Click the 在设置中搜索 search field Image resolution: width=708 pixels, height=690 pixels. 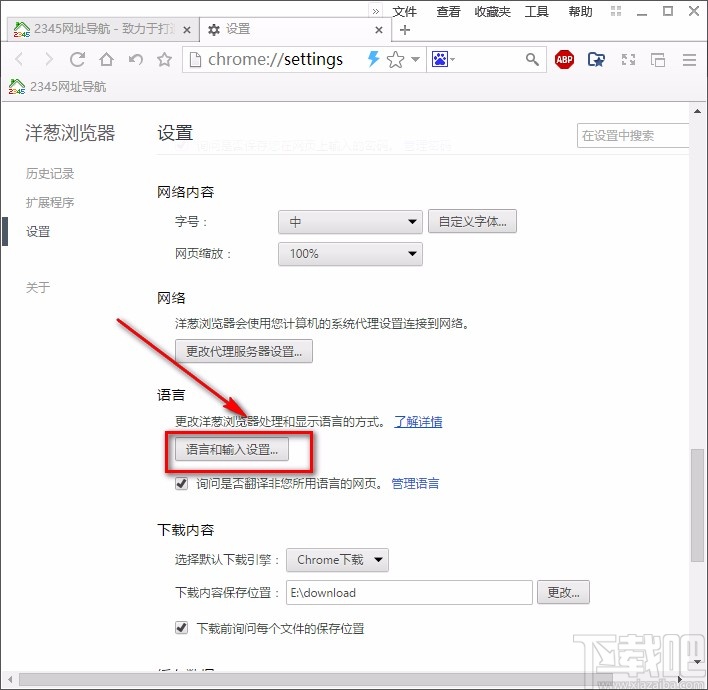tap(632, 135)
